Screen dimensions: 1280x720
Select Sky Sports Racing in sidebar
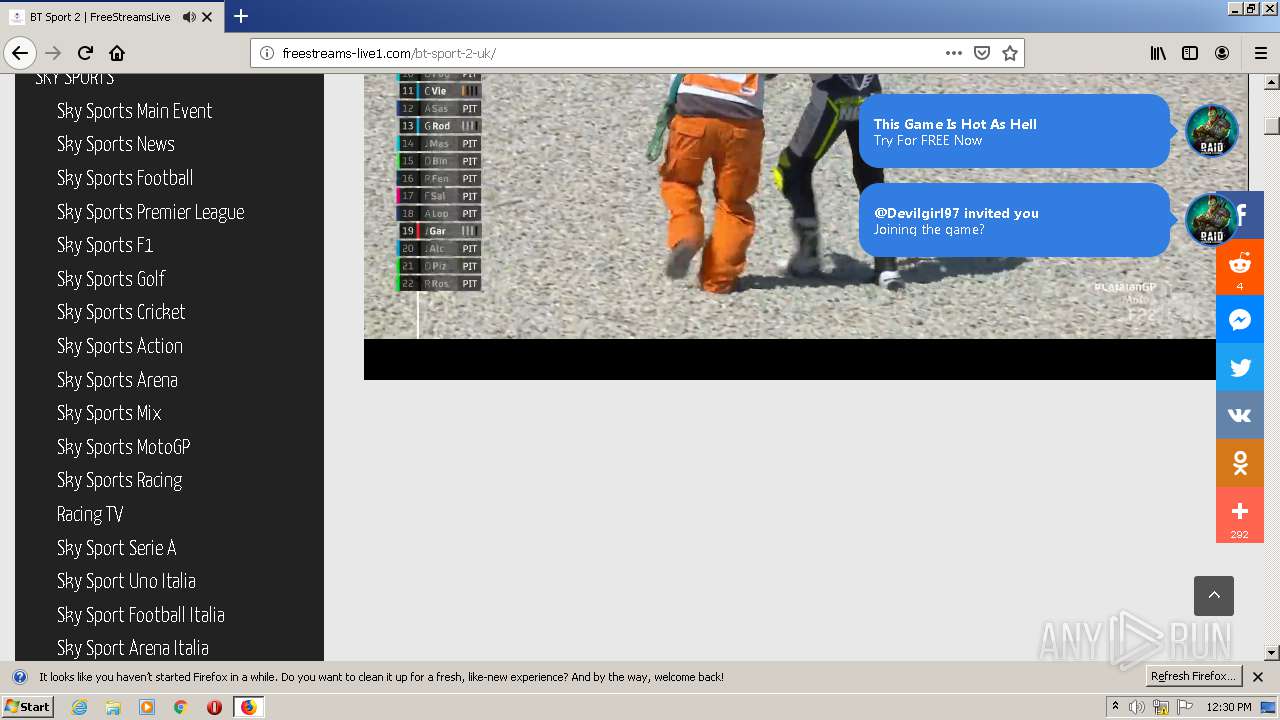119,480
